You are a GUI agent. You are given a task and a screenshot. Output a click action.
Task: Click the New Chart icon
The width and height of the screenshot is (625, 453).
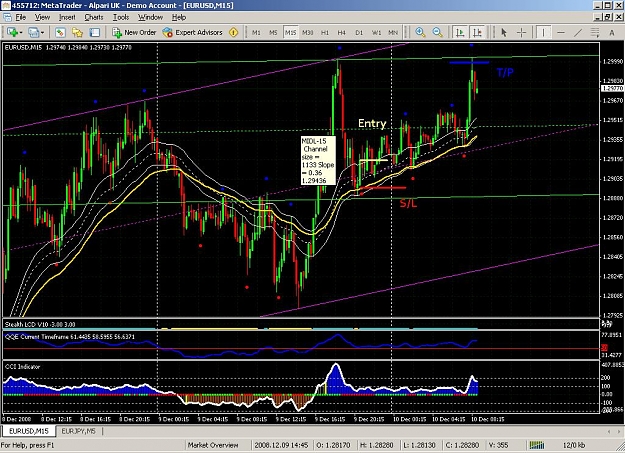12,32
